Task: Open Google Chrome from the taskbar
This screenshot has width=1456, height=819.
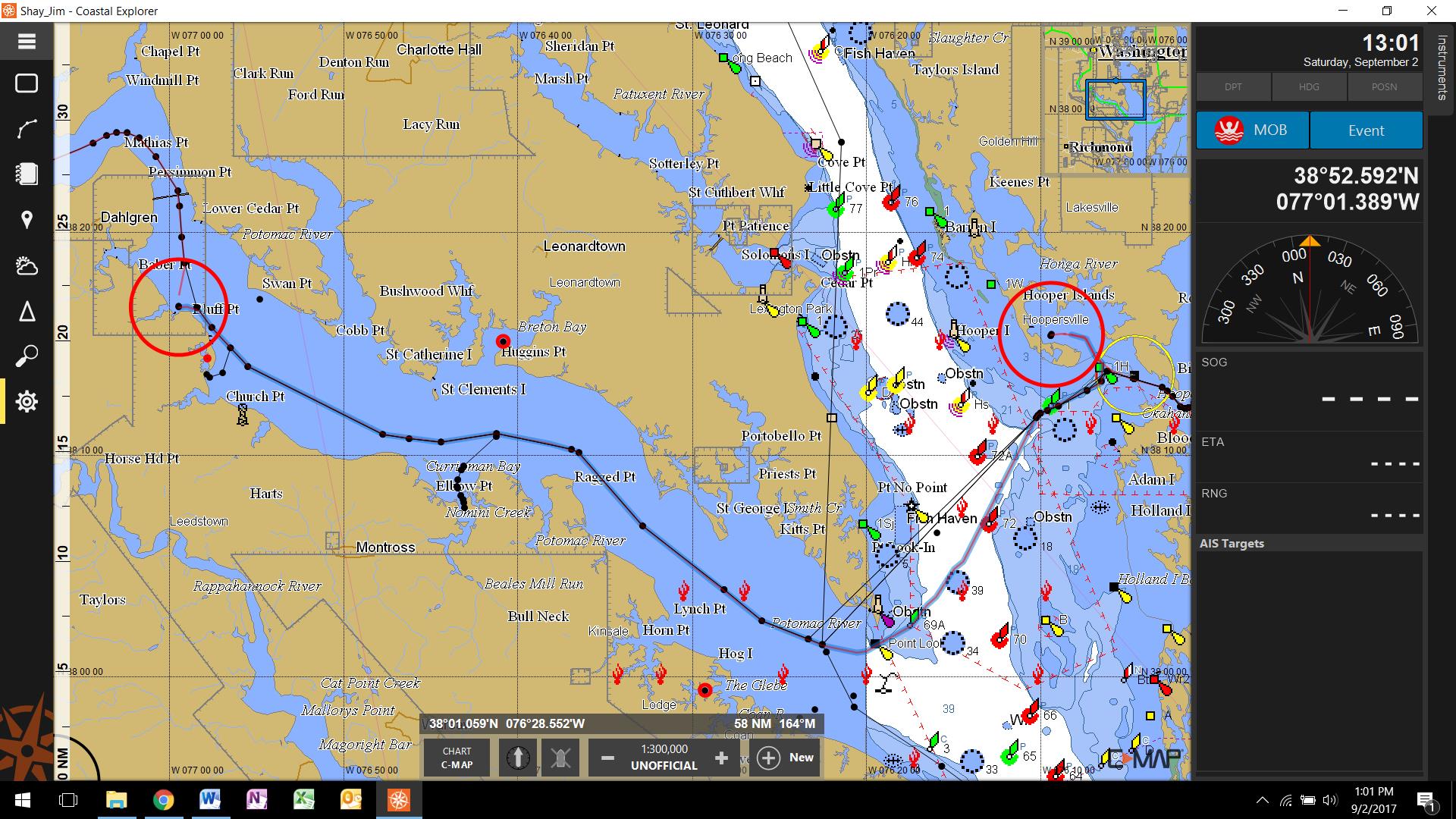Action: pyautogui.click(x=163, y=800)
